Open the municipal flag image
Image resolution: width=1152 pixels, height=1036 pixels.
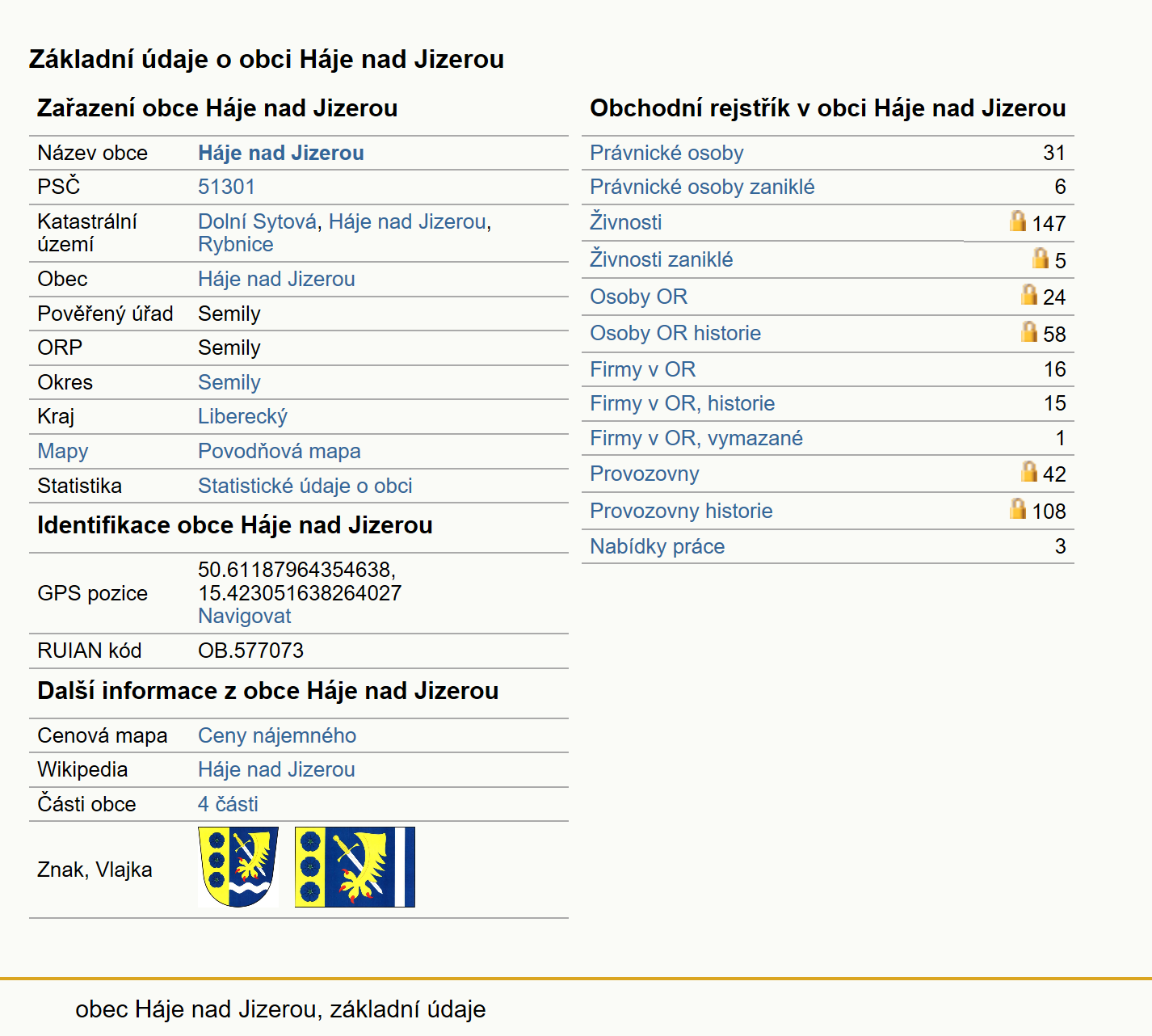(x=355, y=867)
